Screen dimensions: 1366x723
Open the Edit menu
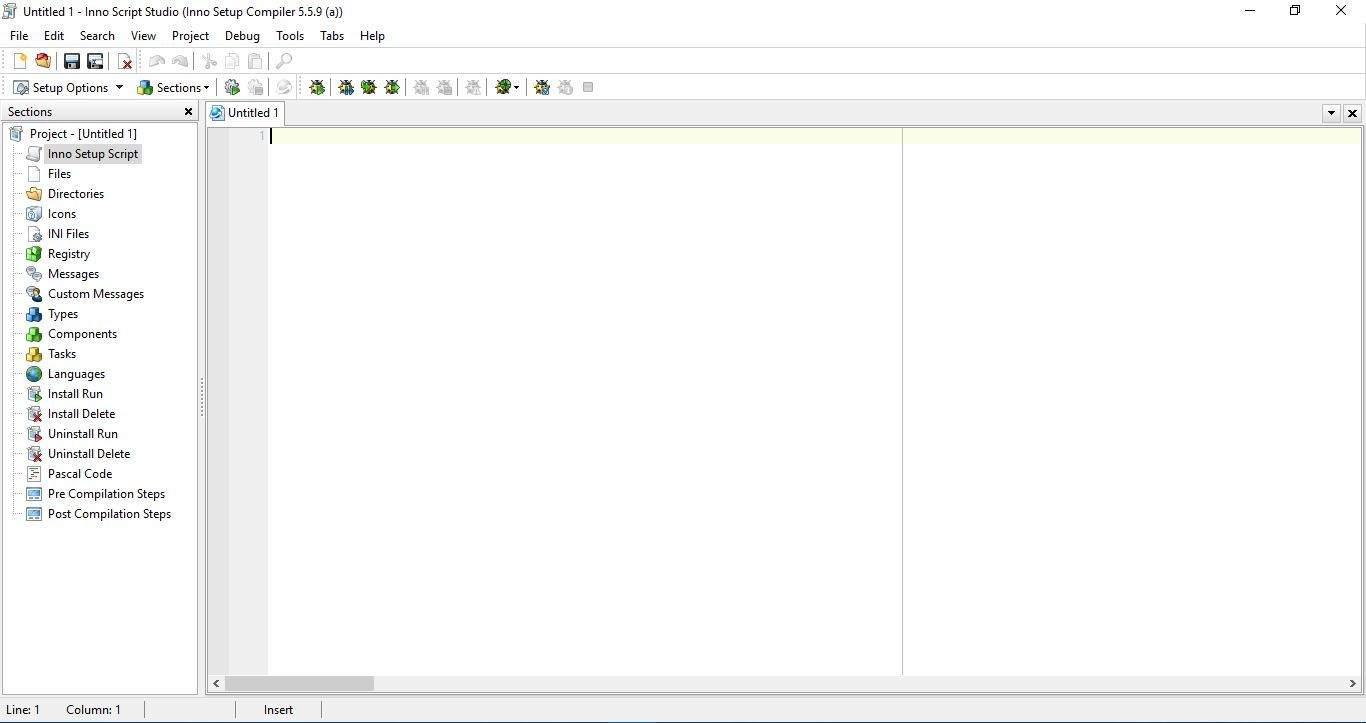(x=54, y=35)
